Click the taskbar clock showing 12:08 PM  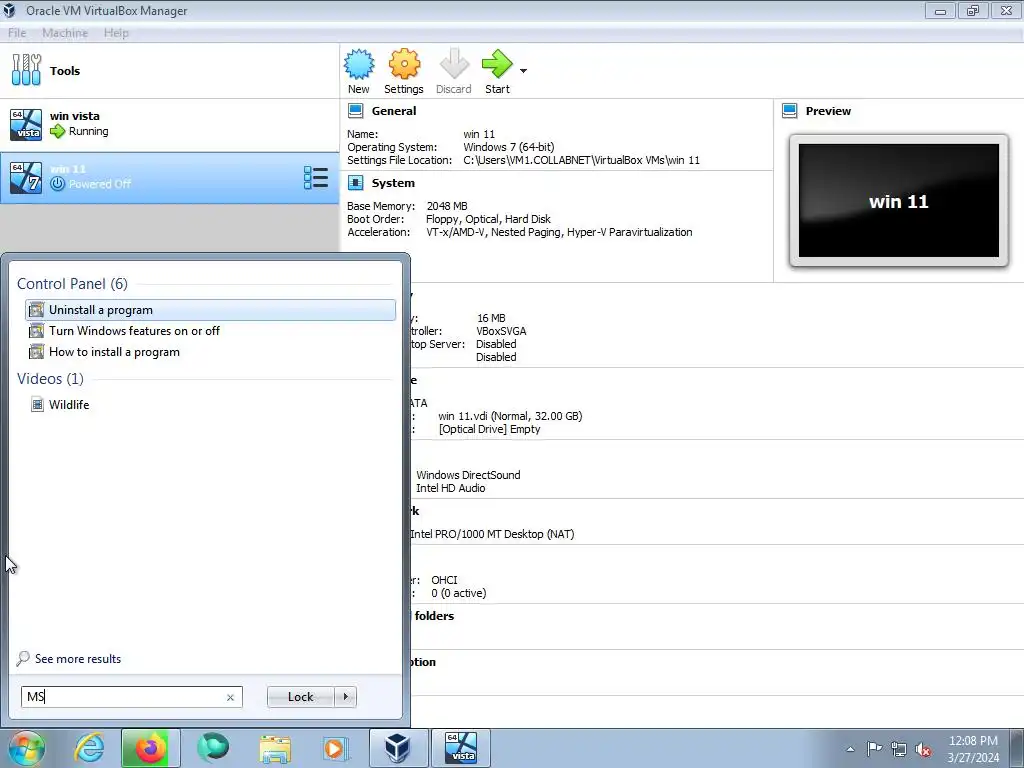pyautogui.click(x=973, y=749)
